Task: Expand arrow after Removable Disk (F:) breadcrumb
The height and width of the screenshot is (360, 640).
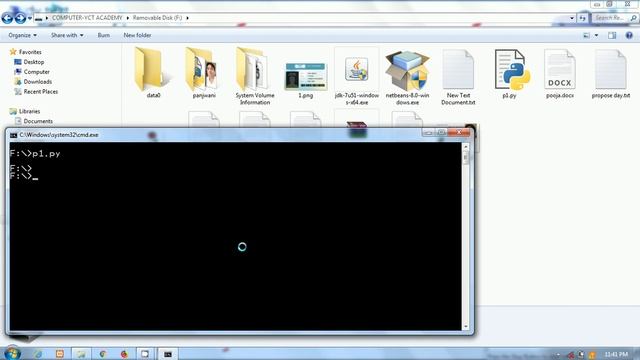Action: click(188, 18)
